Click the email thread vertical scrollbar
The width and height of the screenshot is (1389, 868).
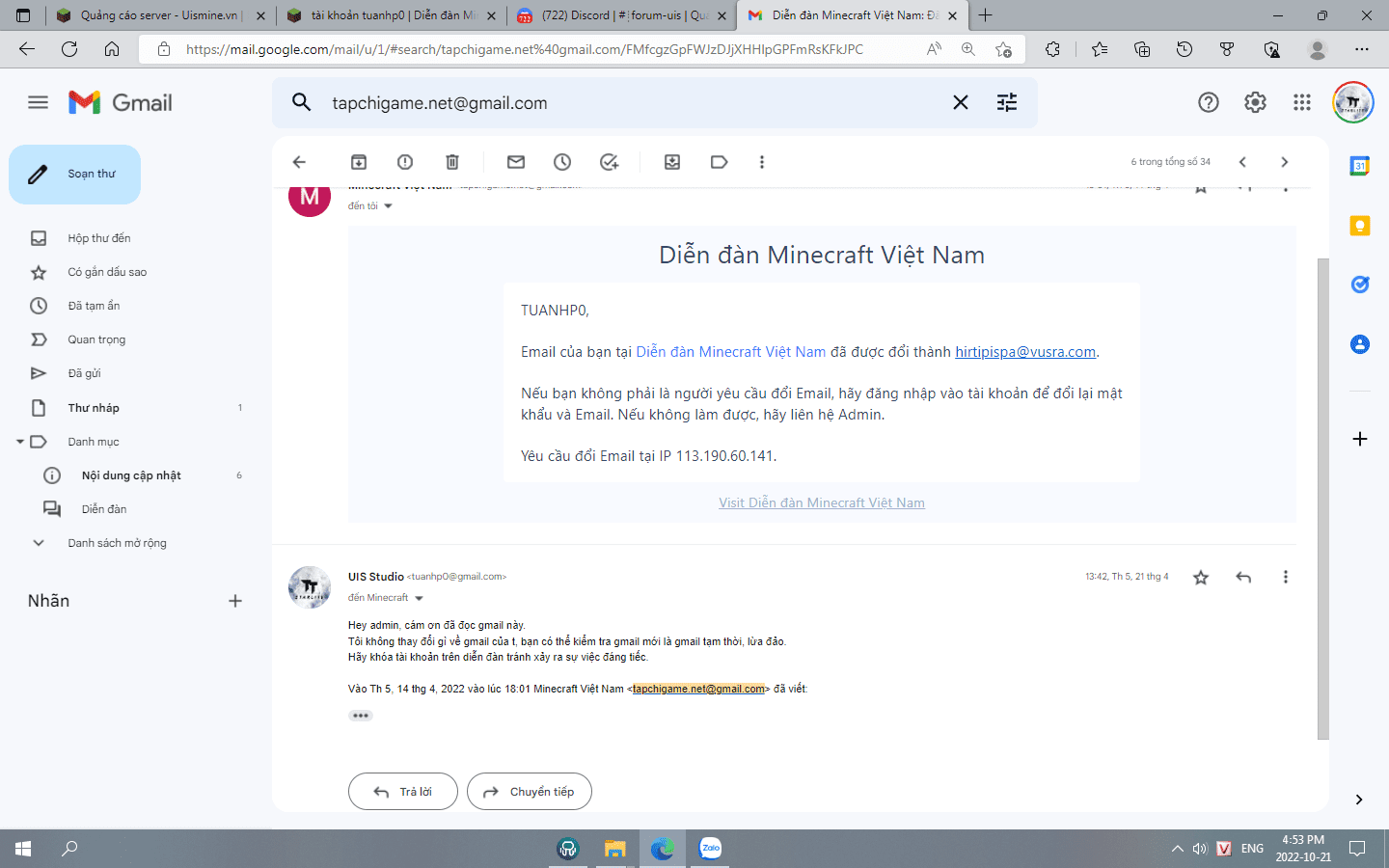click(x=1323, y=499)
